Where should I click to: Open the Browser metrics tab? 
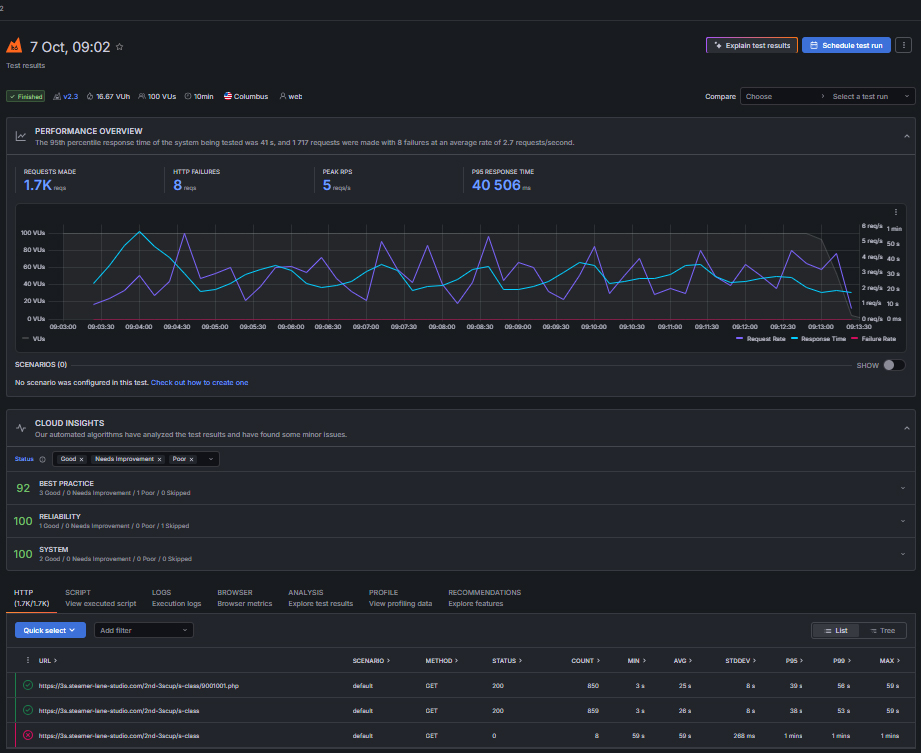[244, 598]
